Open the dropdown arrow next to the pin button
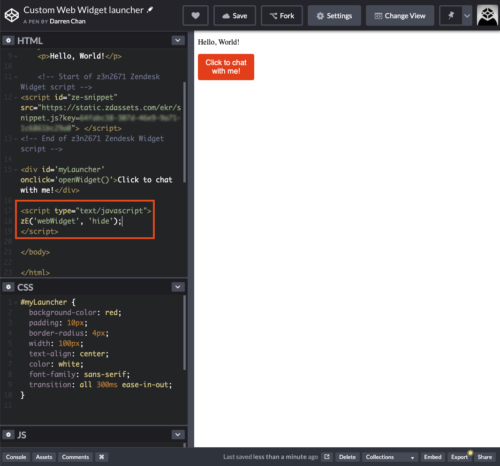The height and width of the screenshot is (466, 500). point(467,16)
